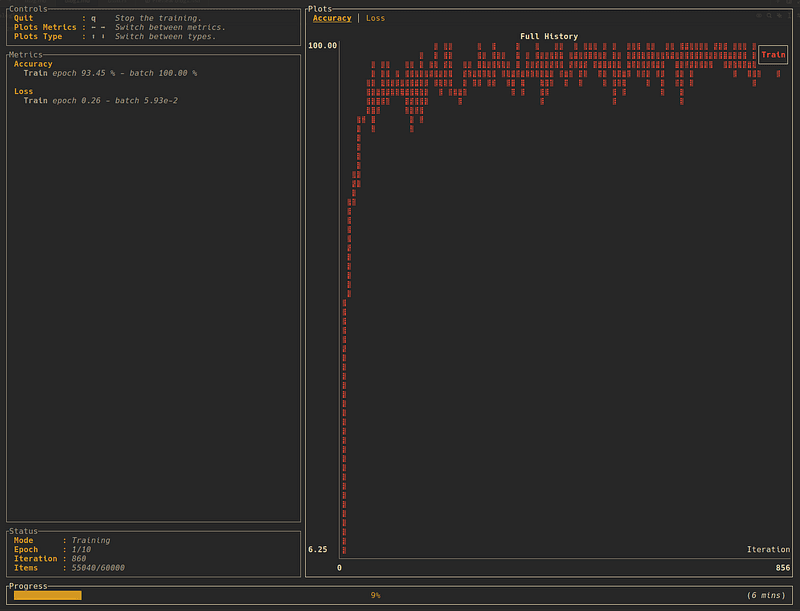Click the Controls panel title
The width and height of the screenshot is (800, 611).
click(28, 9)
